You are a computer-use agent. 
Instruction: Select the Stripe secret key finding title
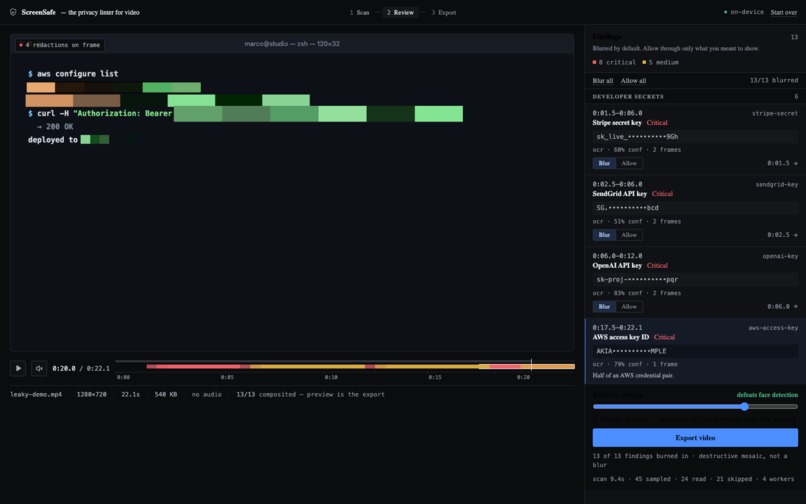[617, 123]
